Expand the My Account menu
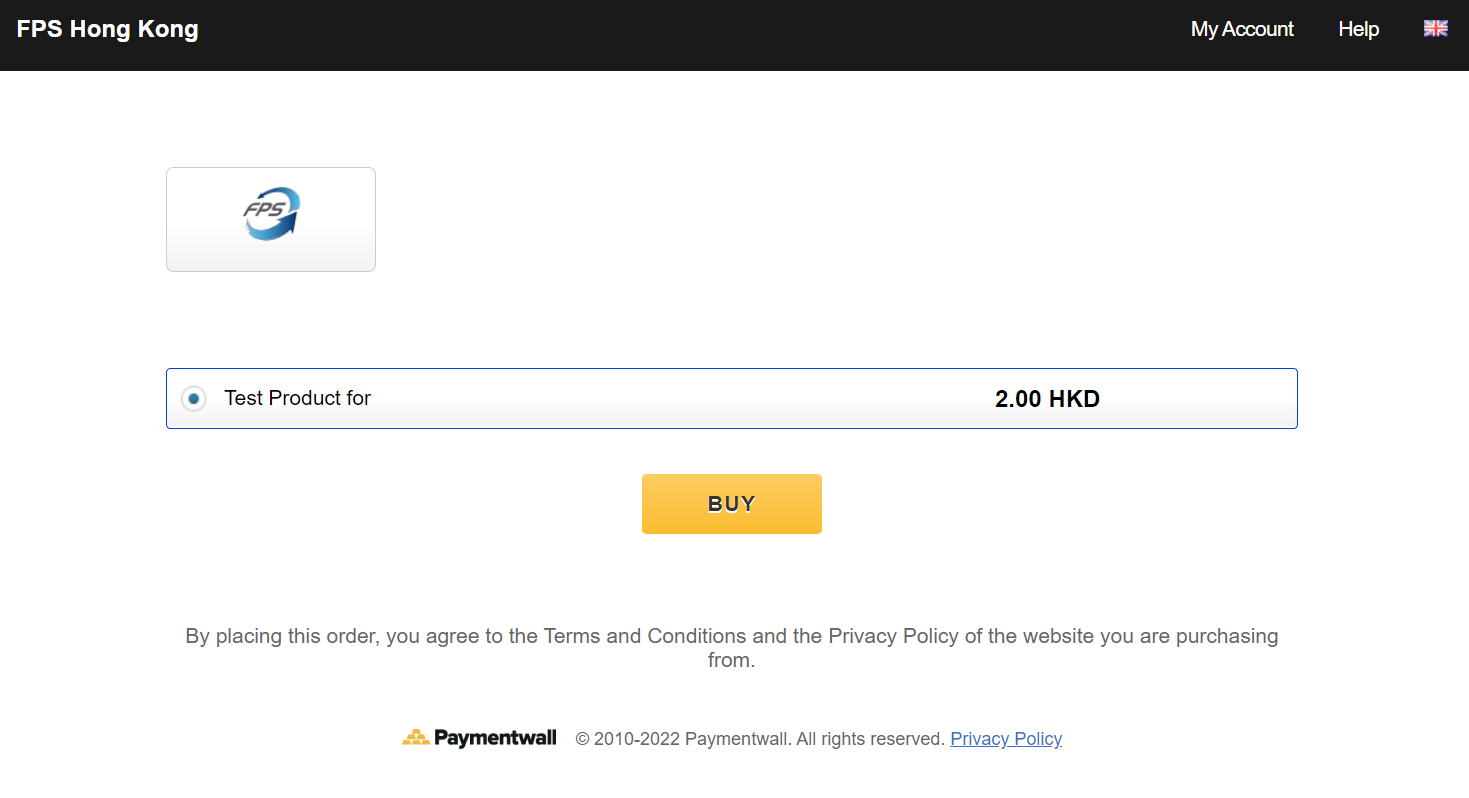 coord(1241,28)
